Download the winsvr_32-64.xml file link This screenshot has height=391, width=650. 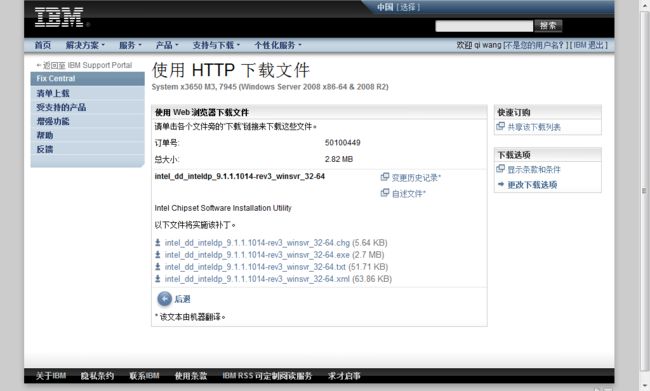[257, 279]
